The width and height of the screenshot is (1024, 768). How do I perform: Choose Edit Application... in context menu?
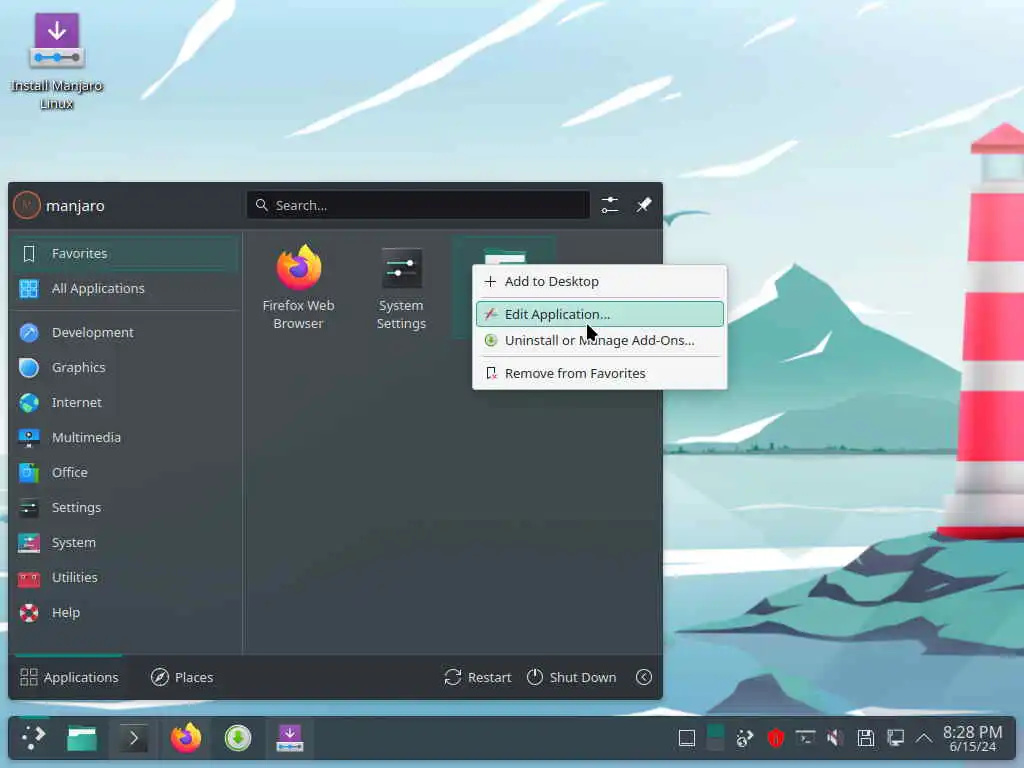[600, 314]
